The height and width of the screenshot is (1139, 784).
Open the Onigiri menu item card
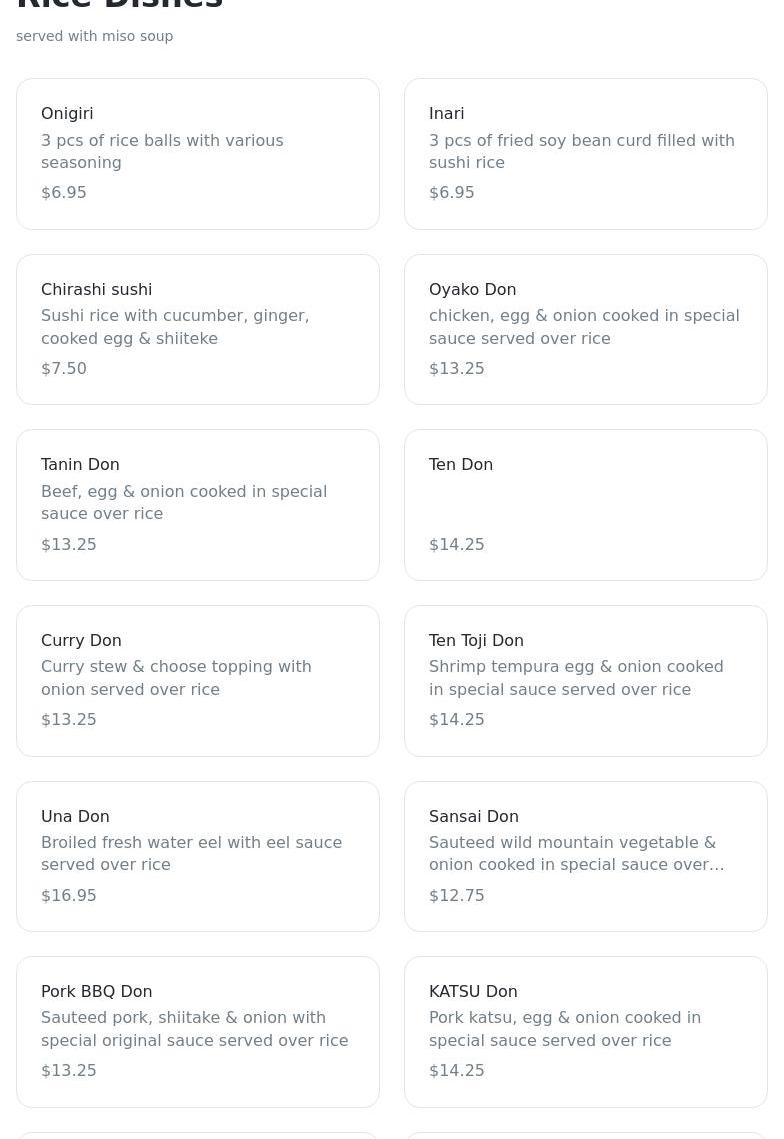coord(198,154)
